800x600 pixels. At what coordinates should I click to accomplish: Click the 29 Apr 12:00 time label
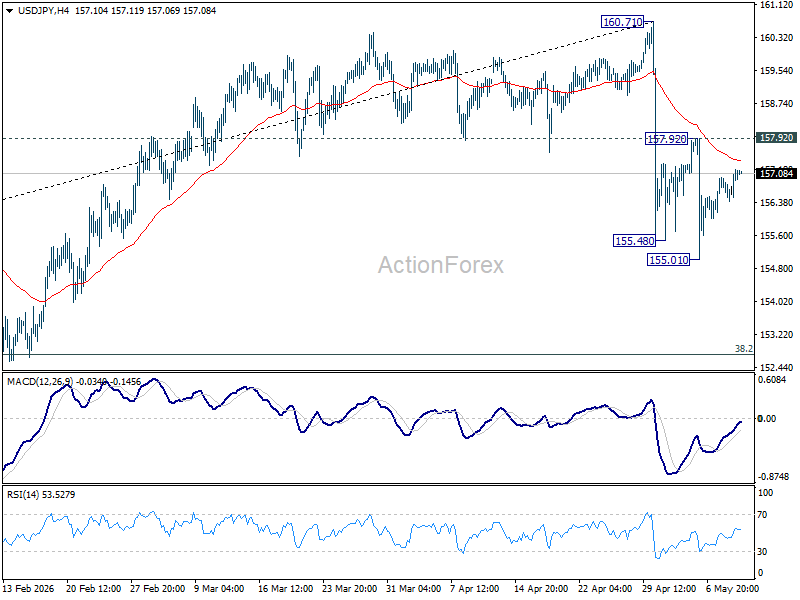point(669,589)
